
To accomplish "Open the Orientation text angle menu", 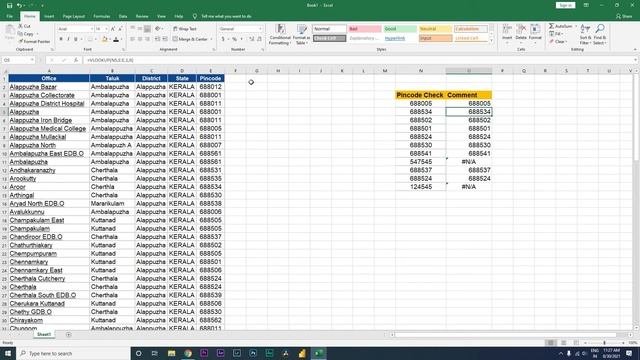I will (159, 29).
